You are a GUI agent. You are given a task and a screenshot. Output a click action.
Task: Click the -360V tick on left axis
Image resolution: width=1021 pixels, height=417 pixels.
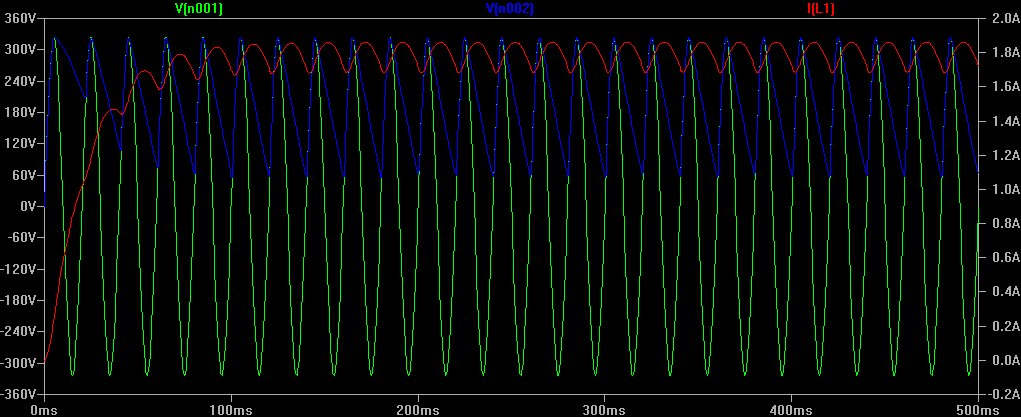tap(18, 394)
